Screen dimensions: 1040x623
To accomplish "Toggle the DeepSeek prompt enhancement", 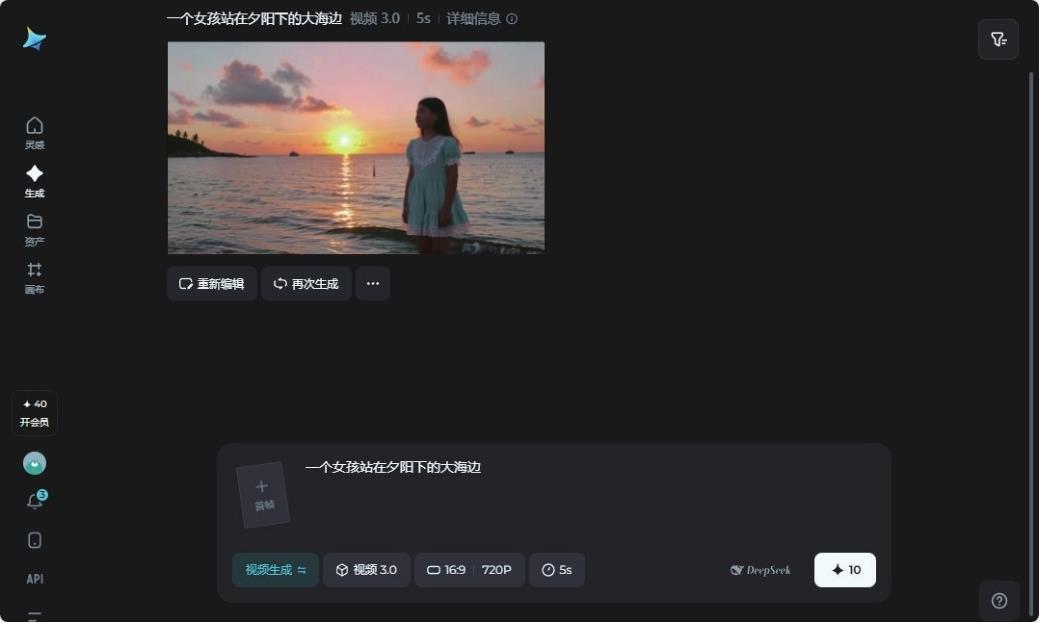I will coord(760,570).
